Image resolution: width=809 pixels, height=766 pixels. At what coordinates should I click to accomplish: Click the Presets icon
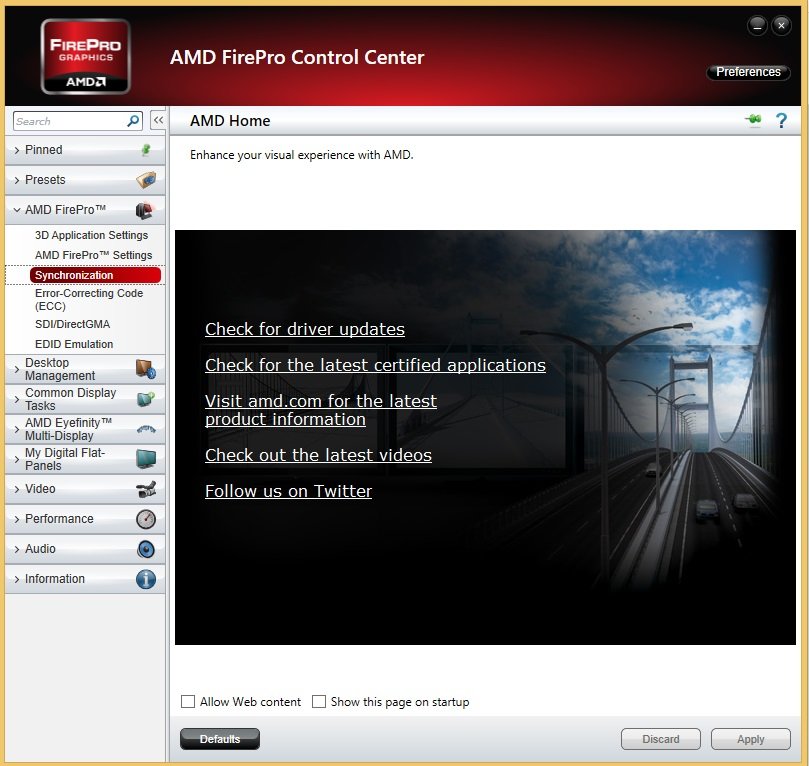146,180
